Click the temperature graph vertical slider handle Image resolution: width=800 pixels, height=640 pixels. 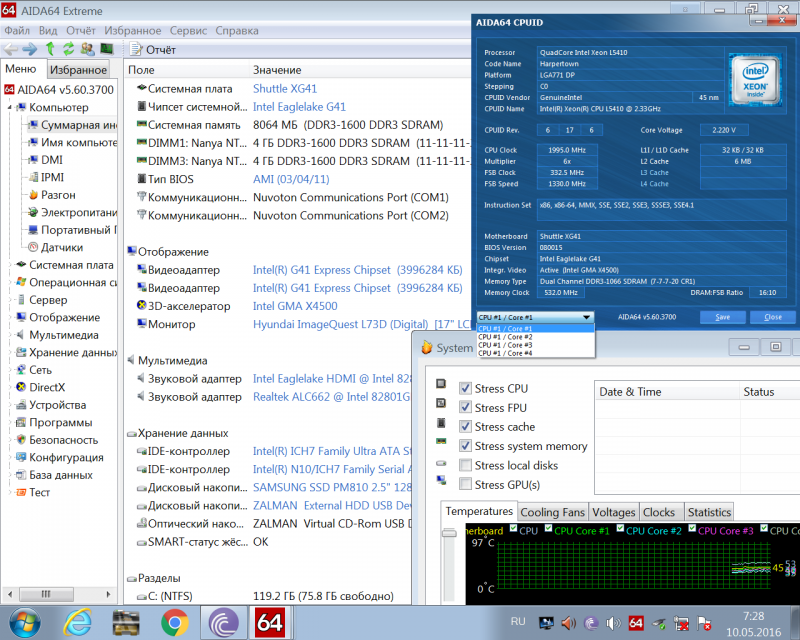click(x=450, y=535)
